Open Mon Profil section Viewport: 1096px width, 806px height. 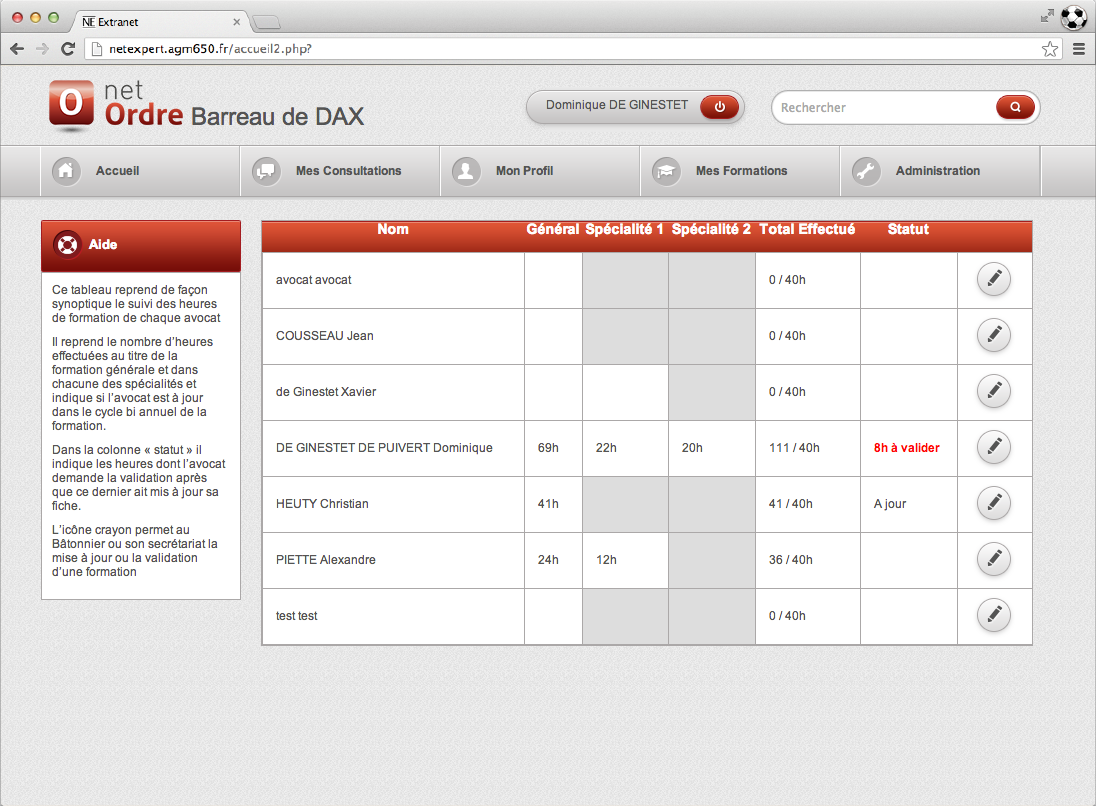tap(524, 171)
